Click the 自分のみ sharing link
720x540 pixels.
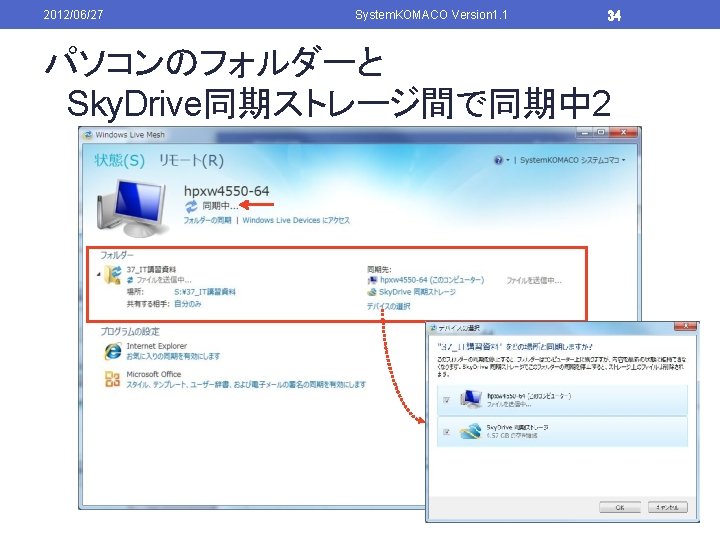(188, 304)
